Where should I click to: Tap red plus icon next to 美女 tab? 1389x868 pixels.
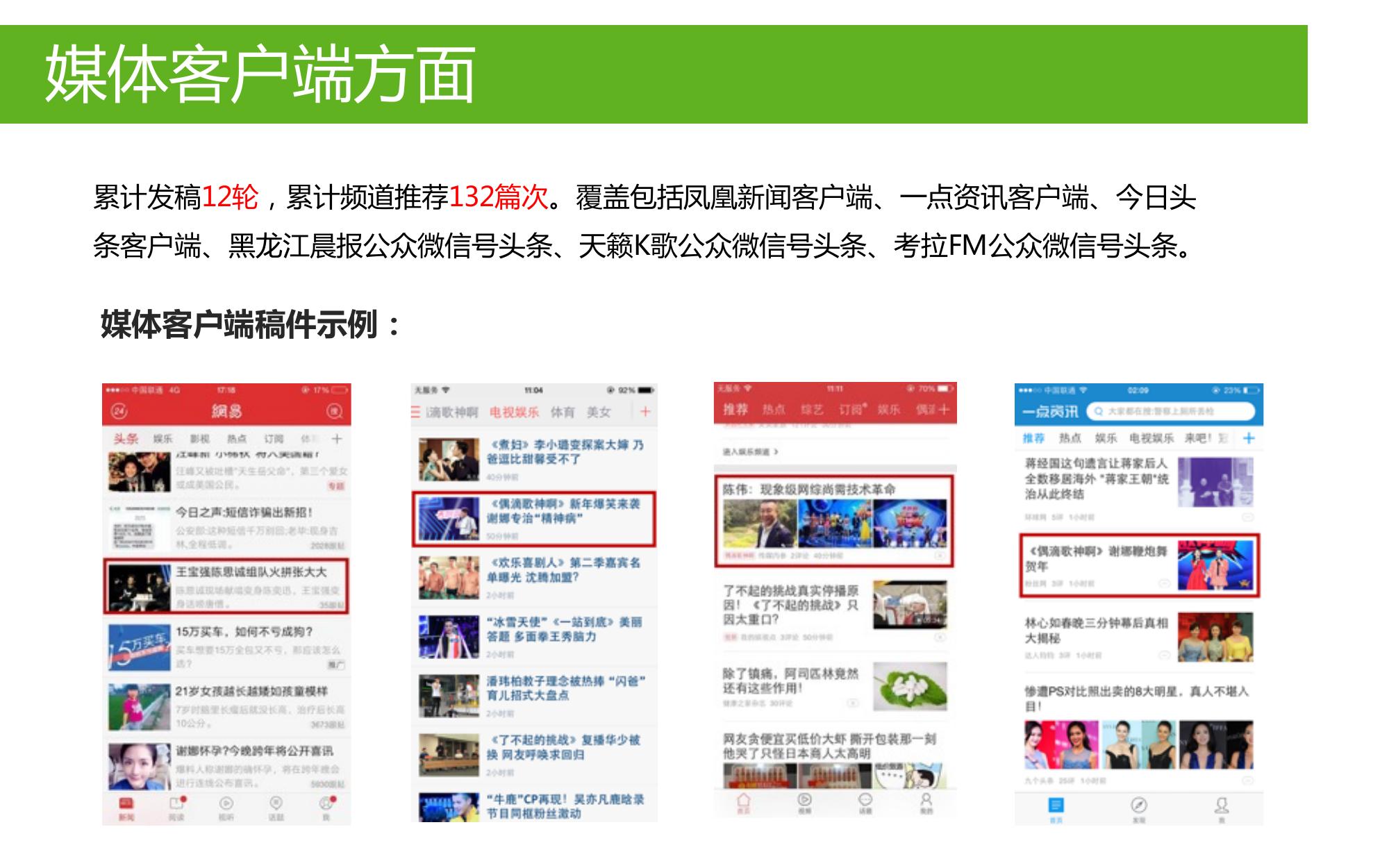click(x=645, y=412)
